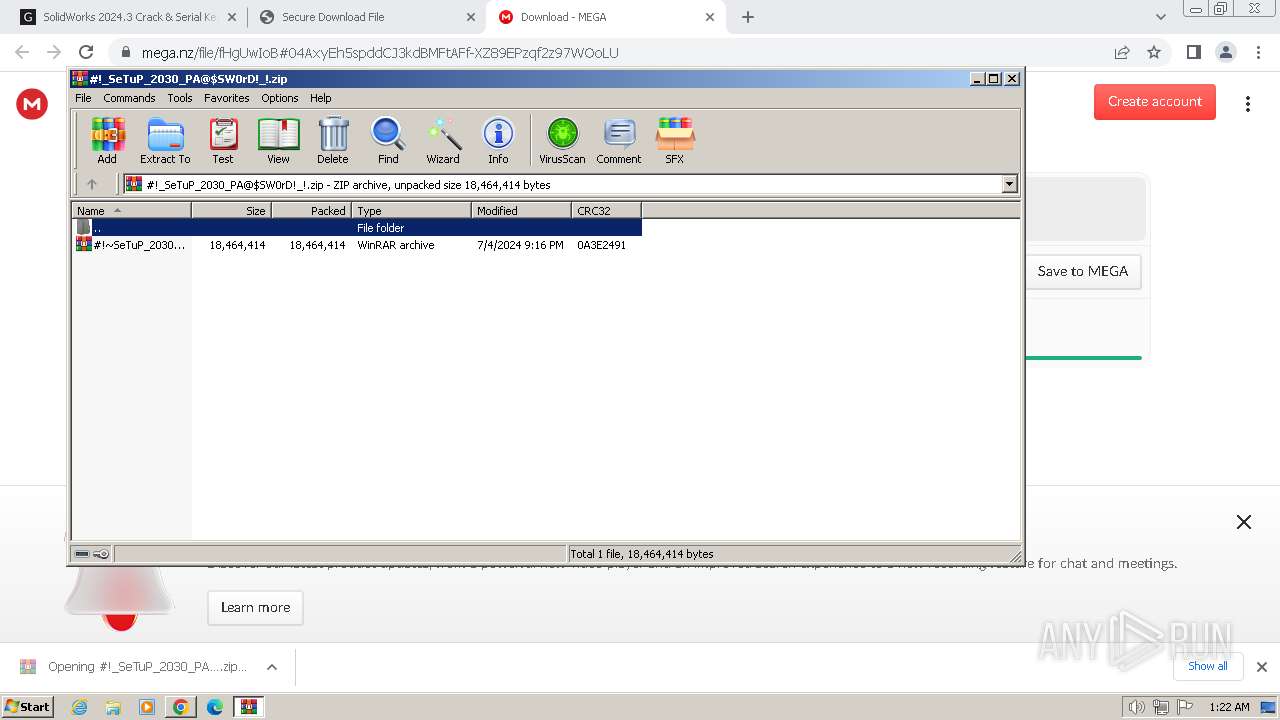This screenshot has height=720, width=1280.
Task: Dismiss the MEGA notification banner
Action: point(1244,522)
